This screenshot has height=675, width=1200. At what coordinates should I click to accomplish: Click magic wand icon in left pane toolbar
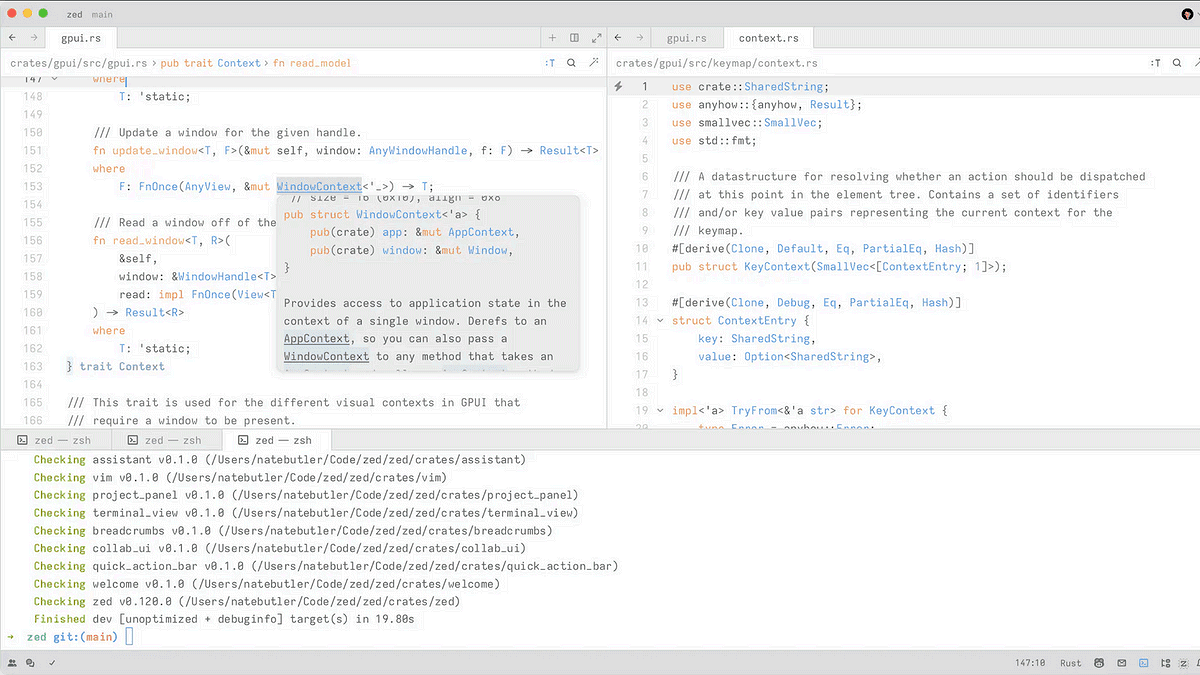(x=594, y=63)
